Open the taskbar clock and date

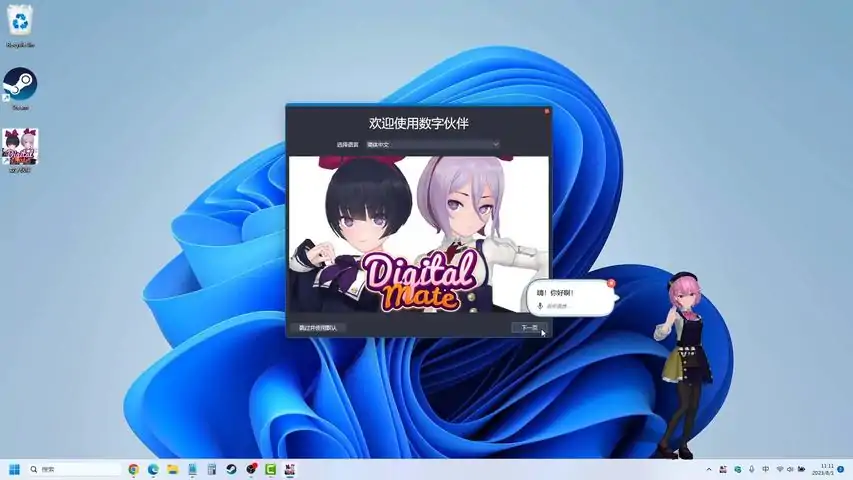pos(827,469)
